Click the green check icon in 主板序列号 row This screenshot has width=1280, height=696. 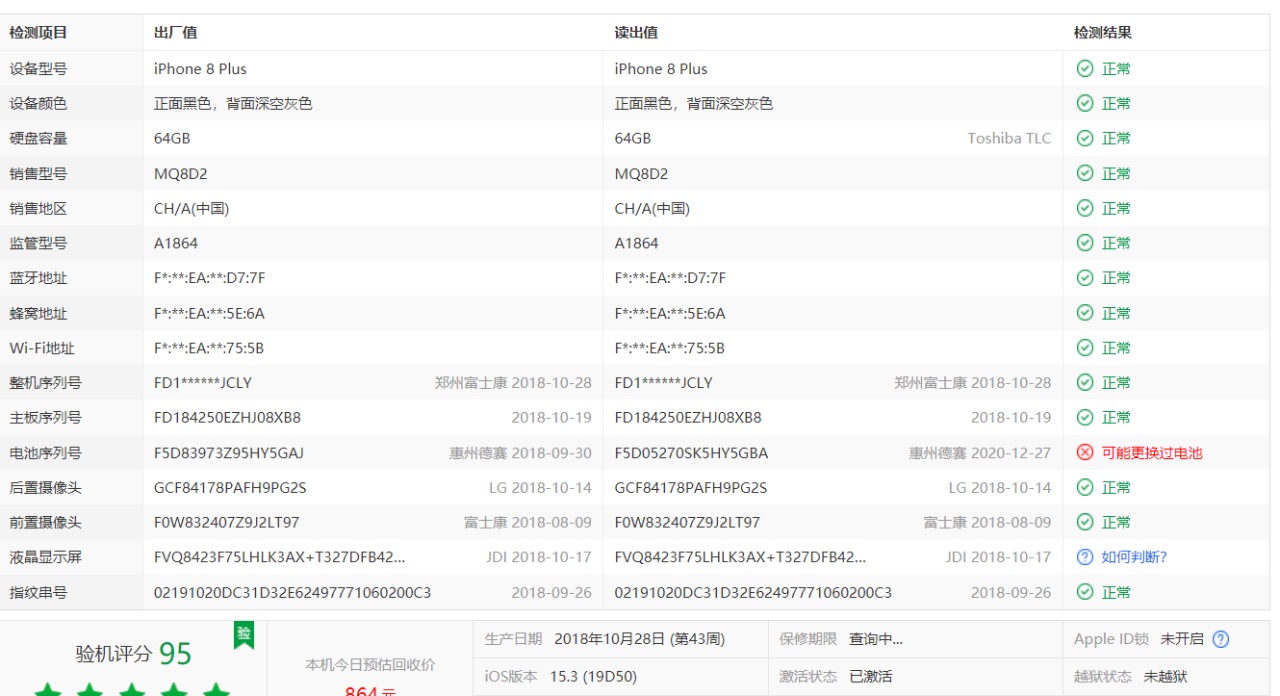1084,418
